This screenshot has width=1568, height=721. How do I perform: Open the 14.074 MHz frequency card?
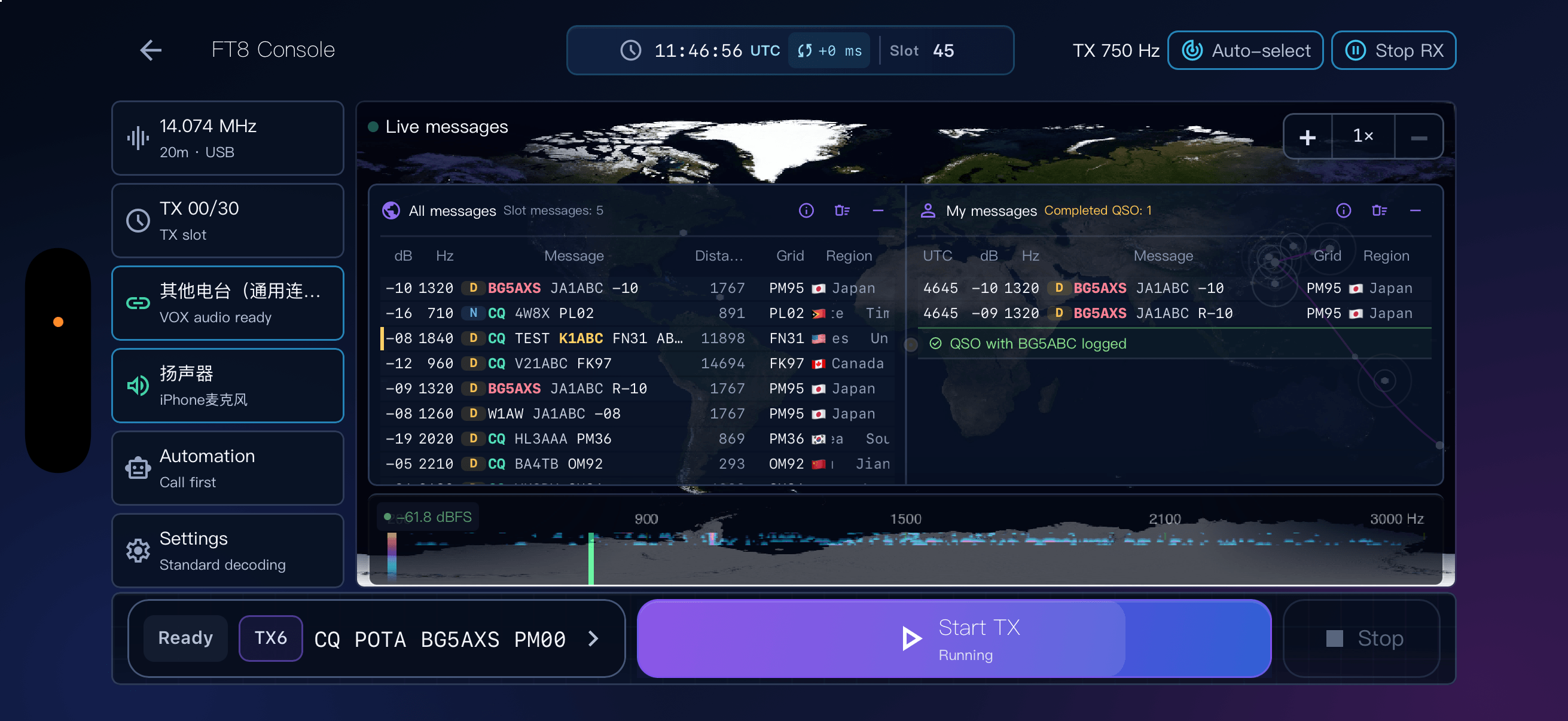(x=228, y=138)
